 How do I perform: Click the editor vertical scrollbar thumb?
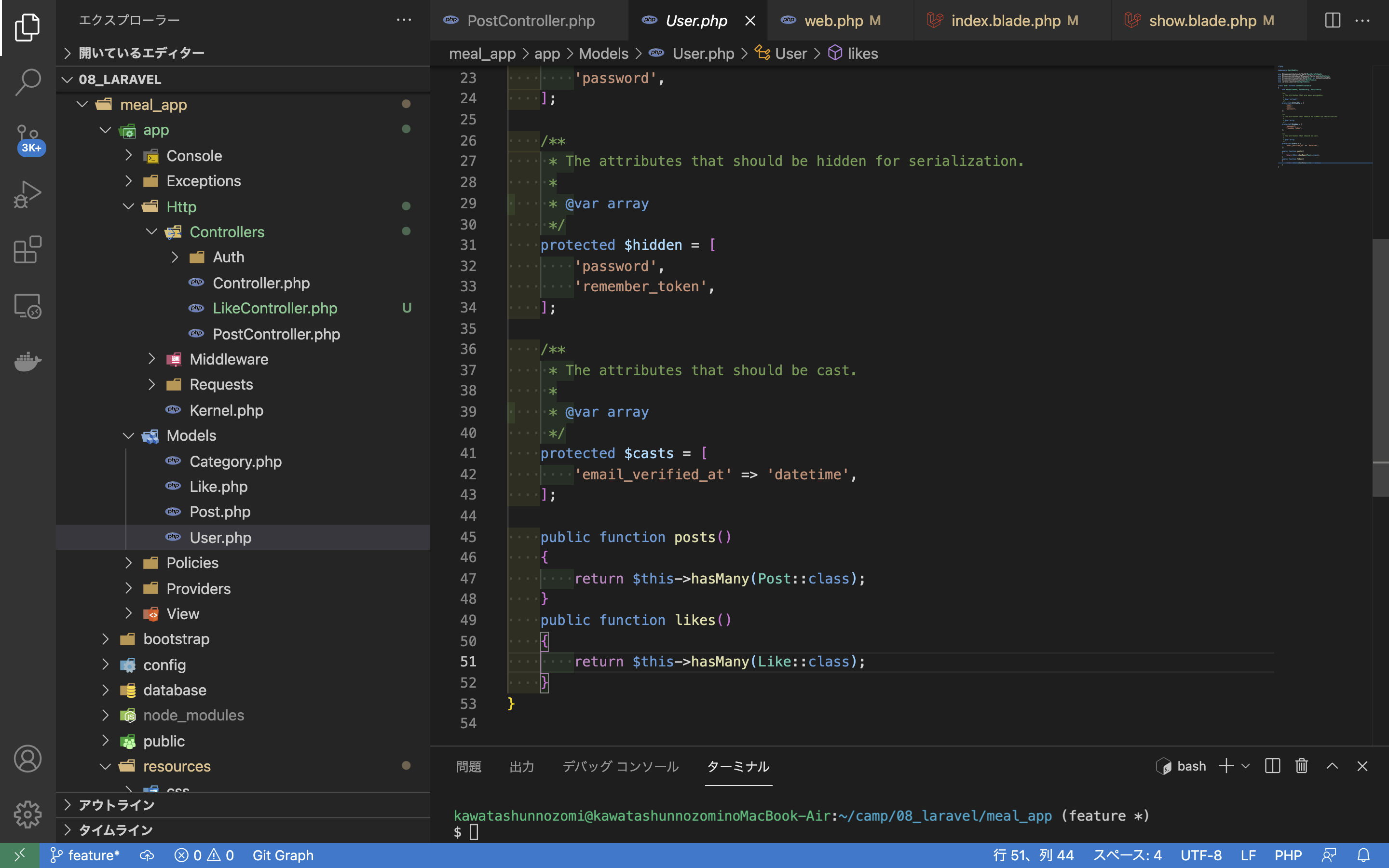[1380, 367]
